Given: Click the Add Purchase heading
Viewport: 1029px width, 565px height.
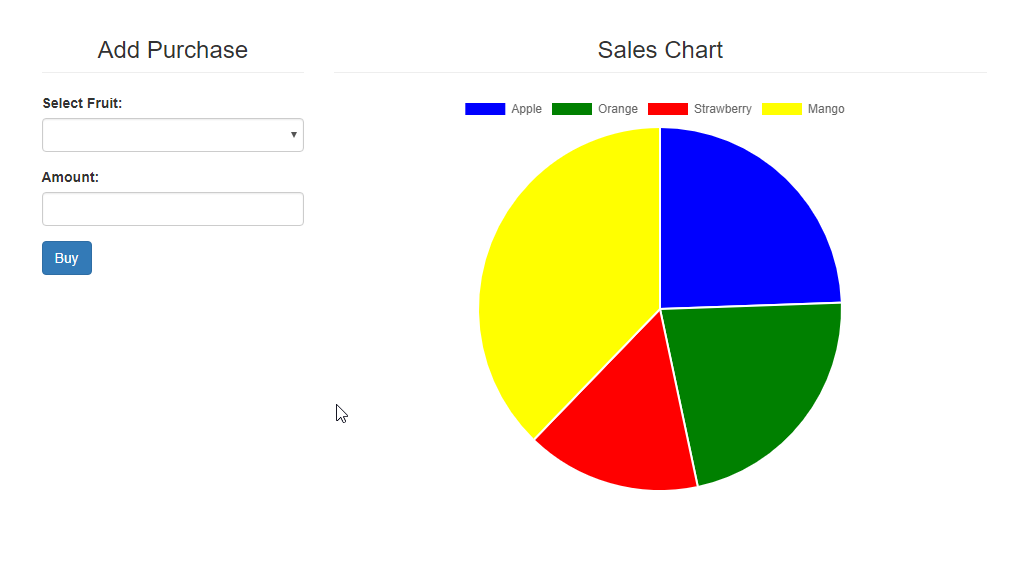Looking at the screenshot, I should click(173, 50).
